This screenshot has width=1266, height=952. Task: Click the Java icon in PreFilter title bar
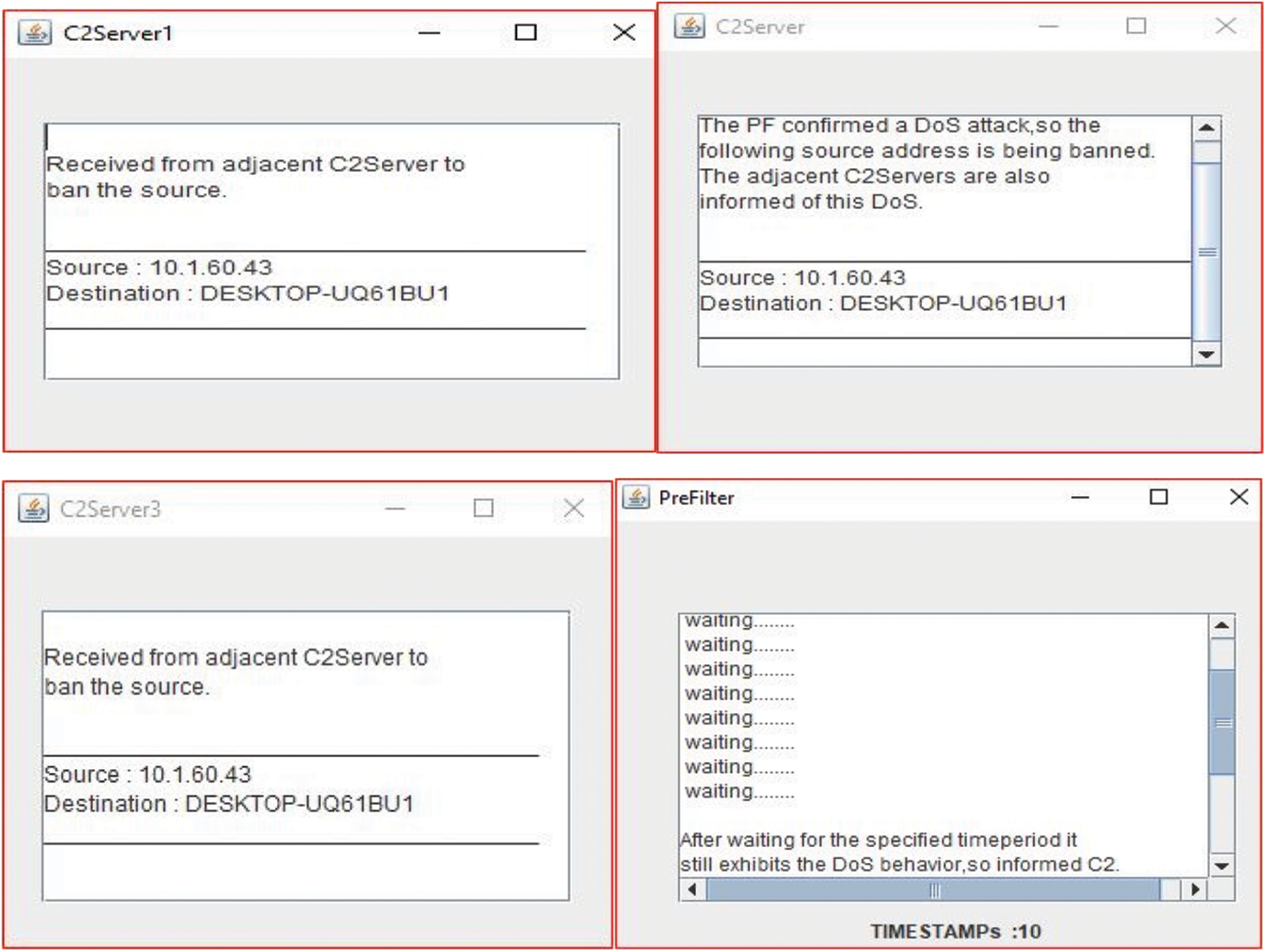point(636,498)
